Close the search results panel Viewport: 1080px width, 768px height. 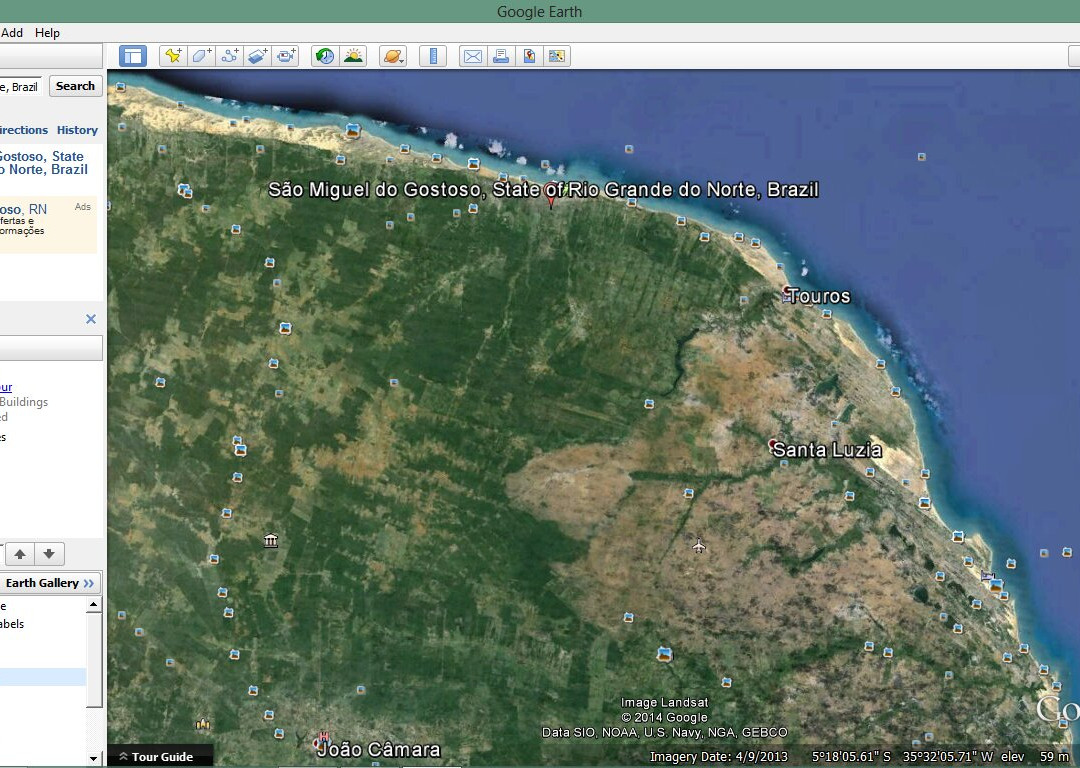pyautogui.click(x=91, y=318)
